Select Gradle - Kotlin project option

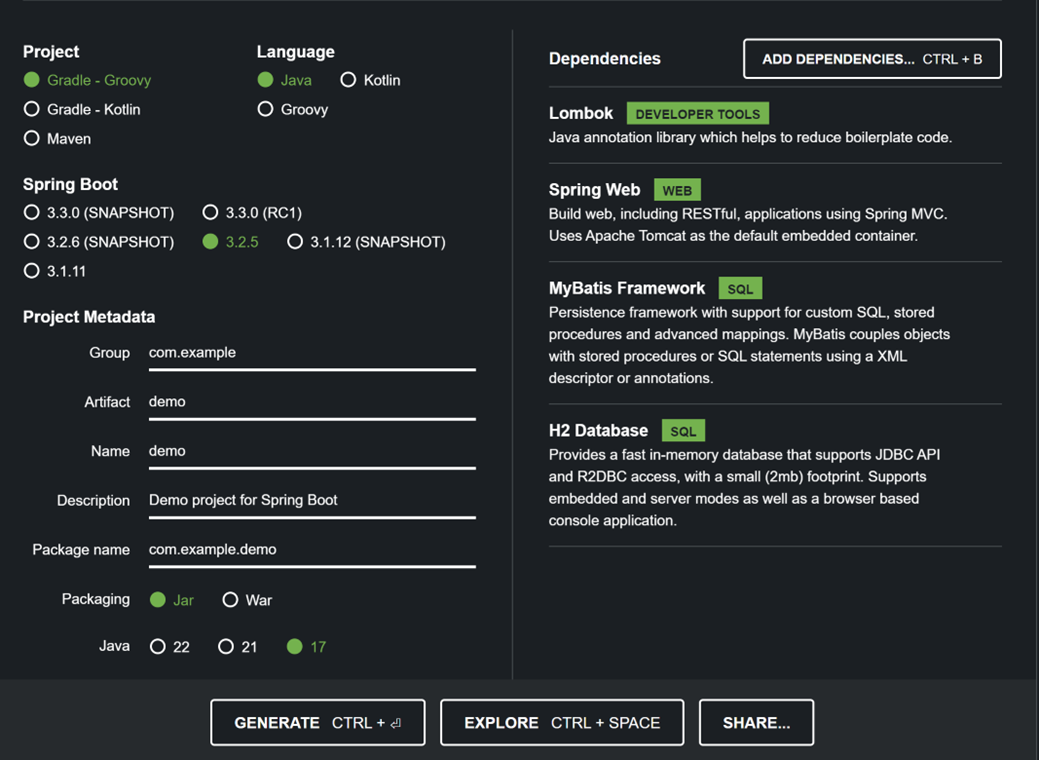click(x=82, y=109)
